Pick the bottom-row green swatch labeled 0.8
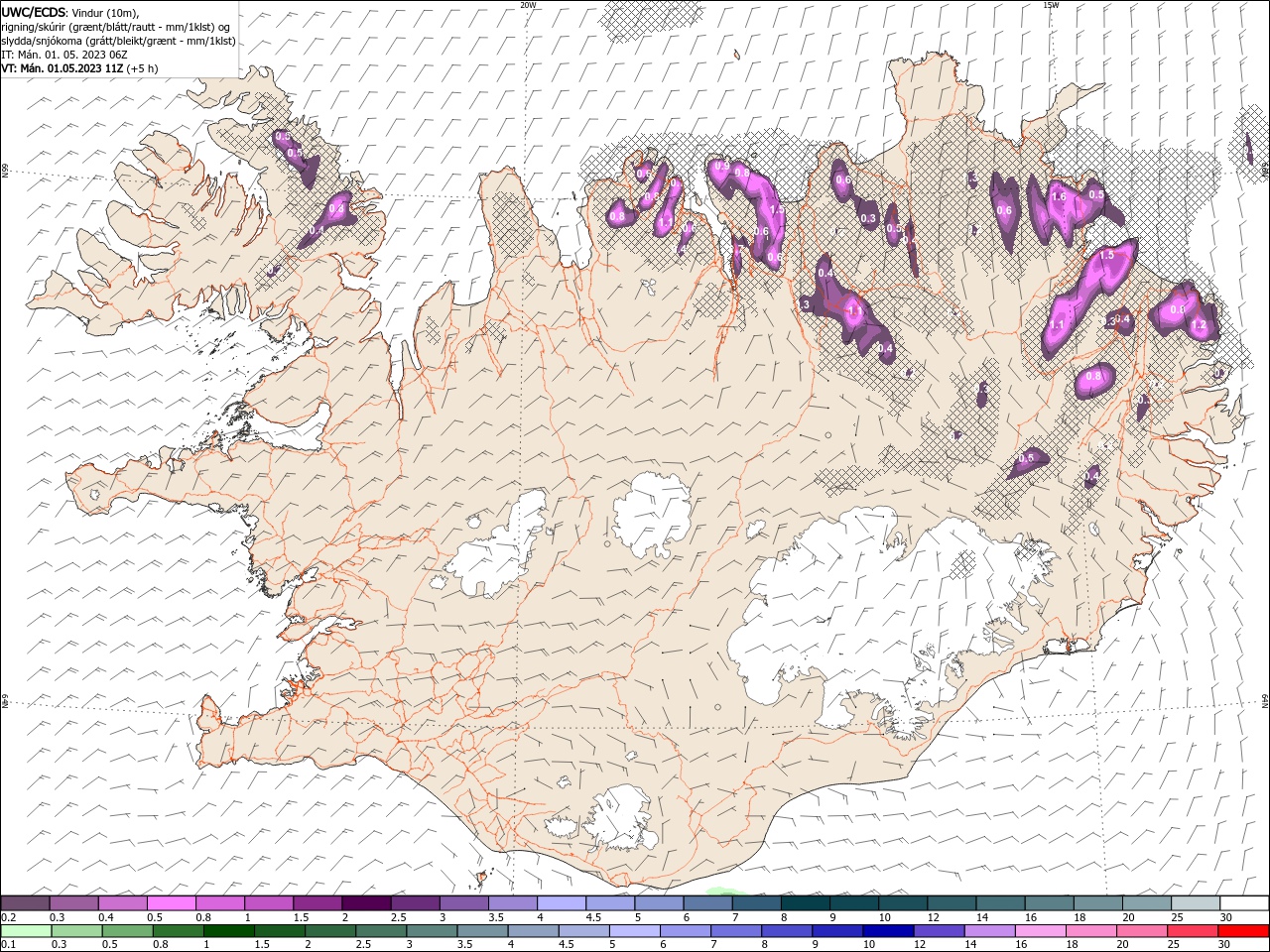 point(179,931)
